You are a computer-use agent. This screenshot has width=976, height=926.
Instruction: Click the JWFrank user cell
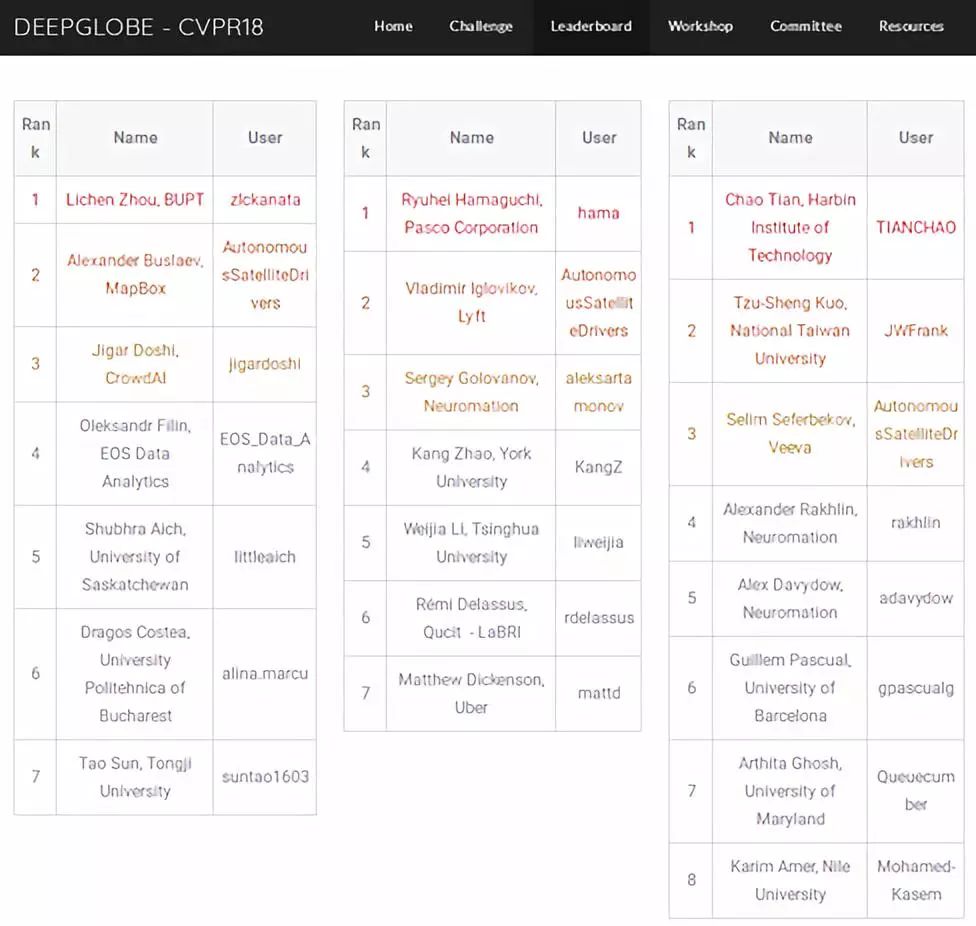click(x=916, y=330)
